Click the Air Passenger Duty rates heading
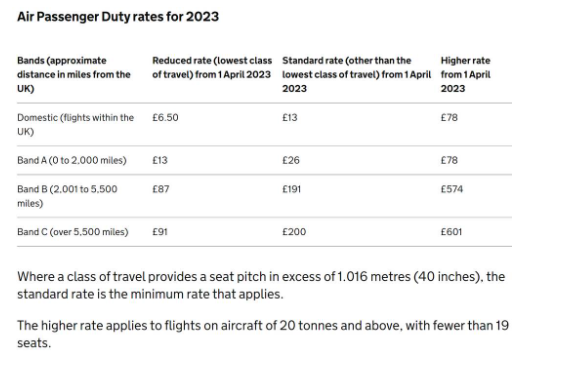The image size is (584, 368). coord(118,17)
